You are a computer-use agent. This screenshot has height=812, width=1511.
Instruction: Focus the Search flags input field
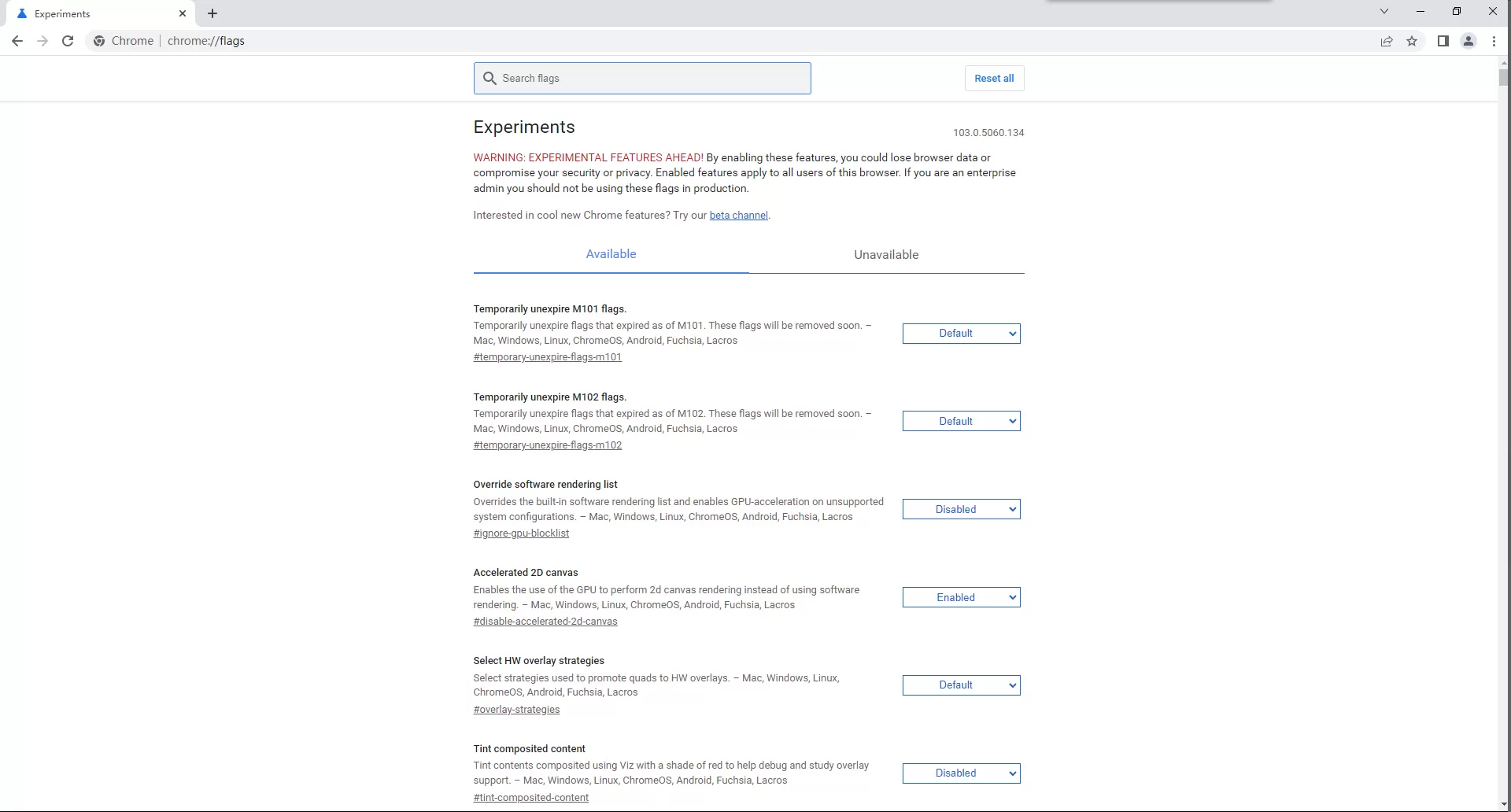642,79
